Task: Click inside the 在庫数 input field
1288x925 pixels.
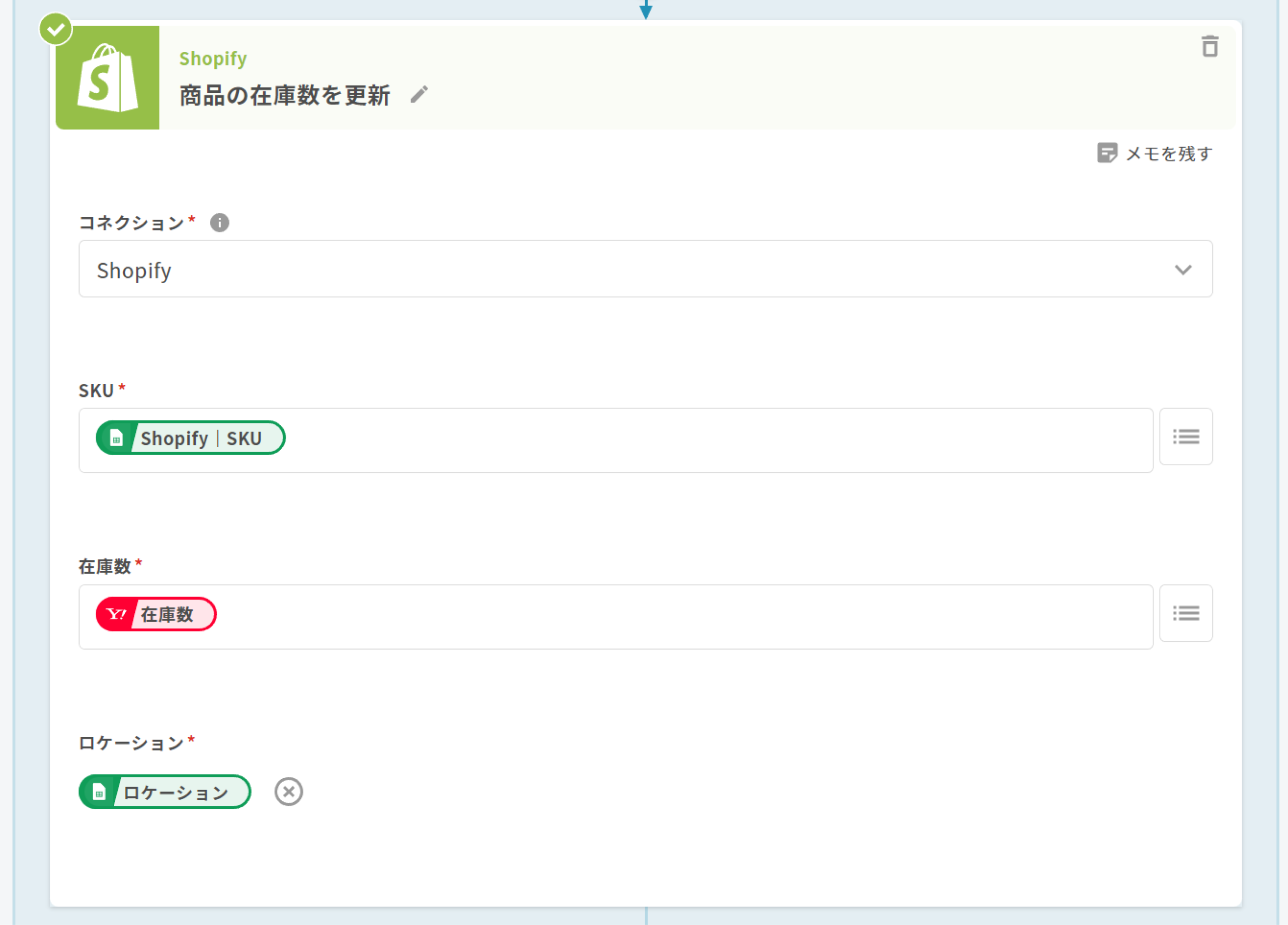Action: 681,617
